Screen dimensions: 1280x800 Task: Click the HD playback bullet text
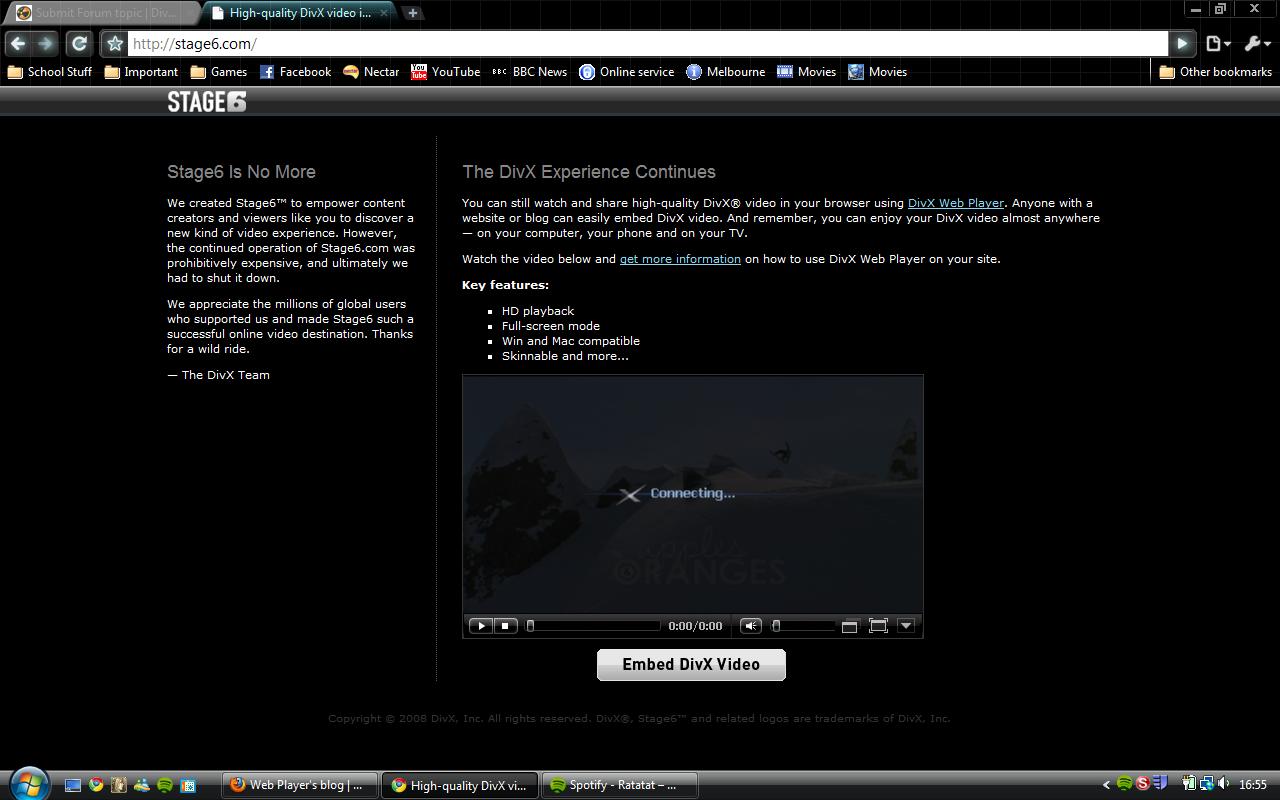pos(538,311)
